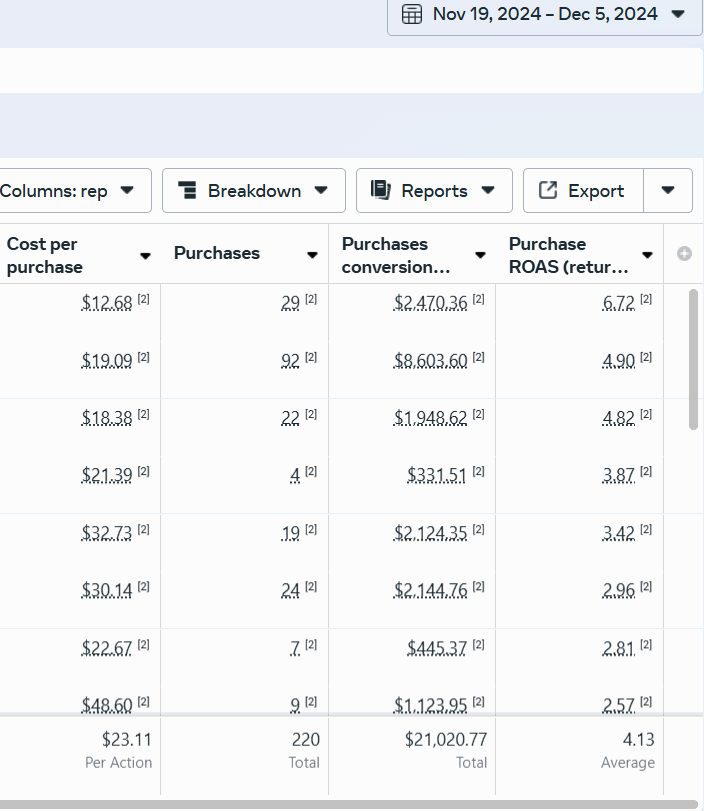
Task: Click the 6.72 ROAS value
Action: (x=619, y=303)
